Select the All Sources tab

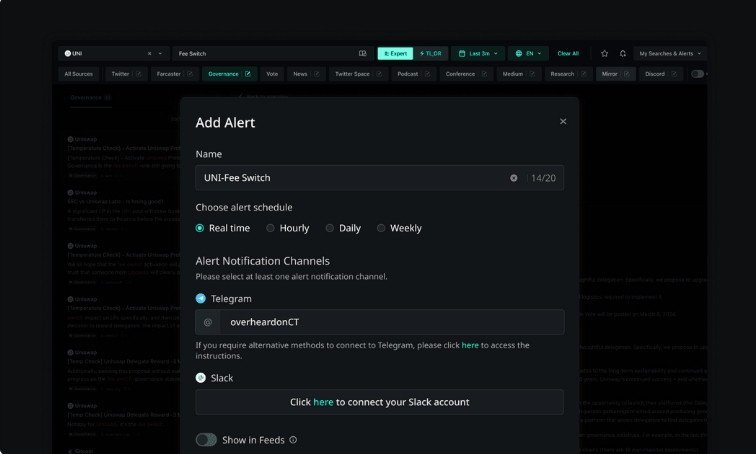(x=79, y=74)
